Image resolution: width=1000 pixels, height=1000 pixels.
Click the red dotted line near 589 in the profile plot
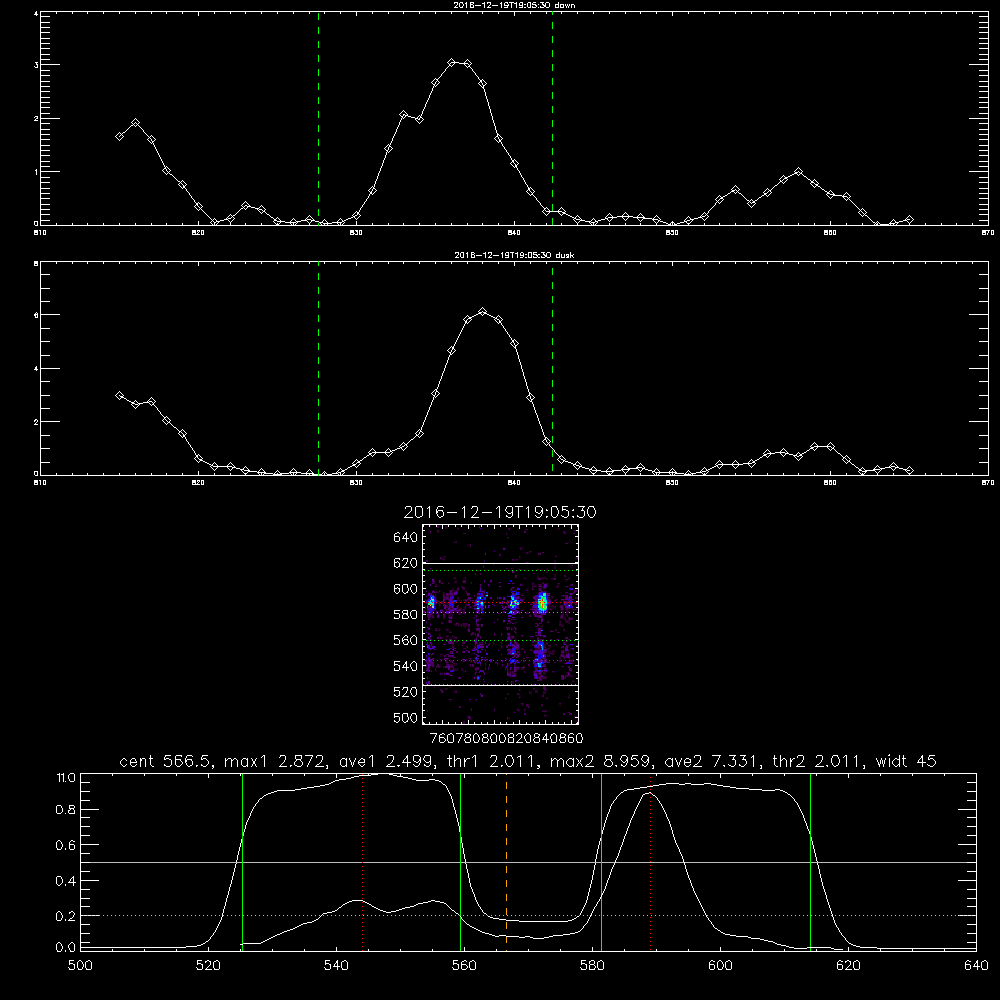651,861
